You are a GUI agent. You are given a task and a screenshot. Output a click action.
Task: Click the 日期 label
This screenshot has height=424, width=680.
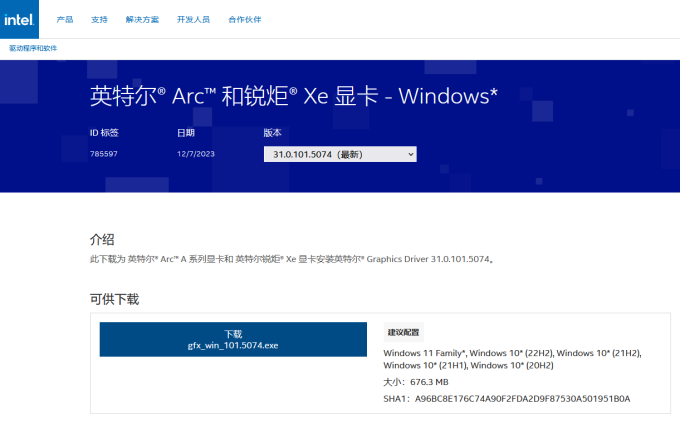coord(186,133)
